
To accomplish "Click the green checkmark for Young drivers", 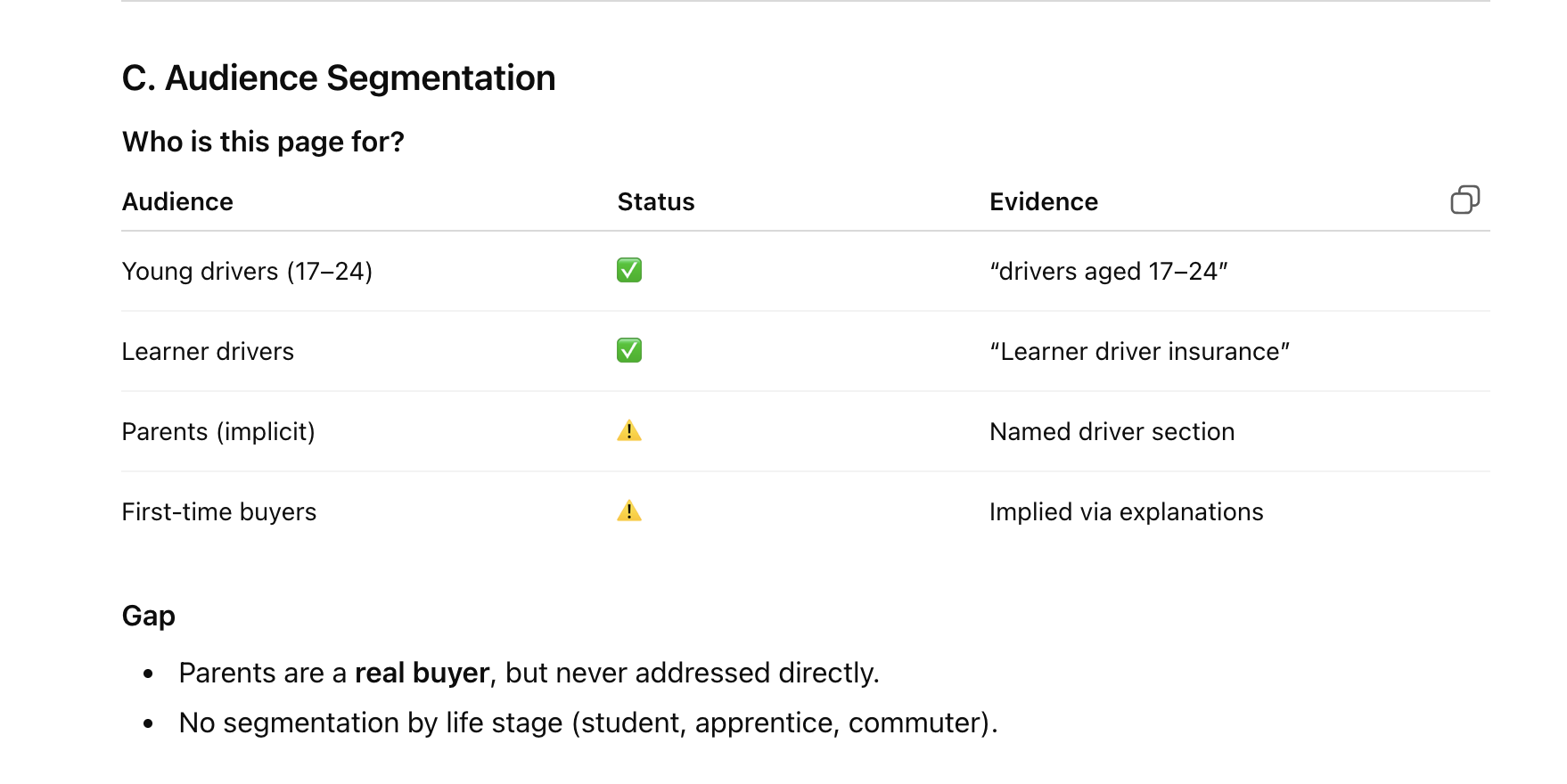I will coord(629,270).
